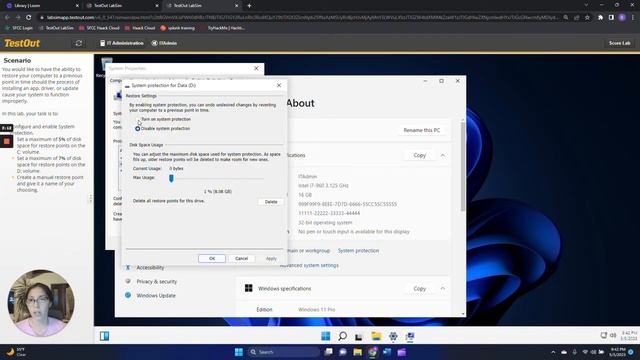Image resolution: width=640 pixels, height=360 pixels.
Task: Click the Privacy & security shield icon
Action: coord(128,281)
